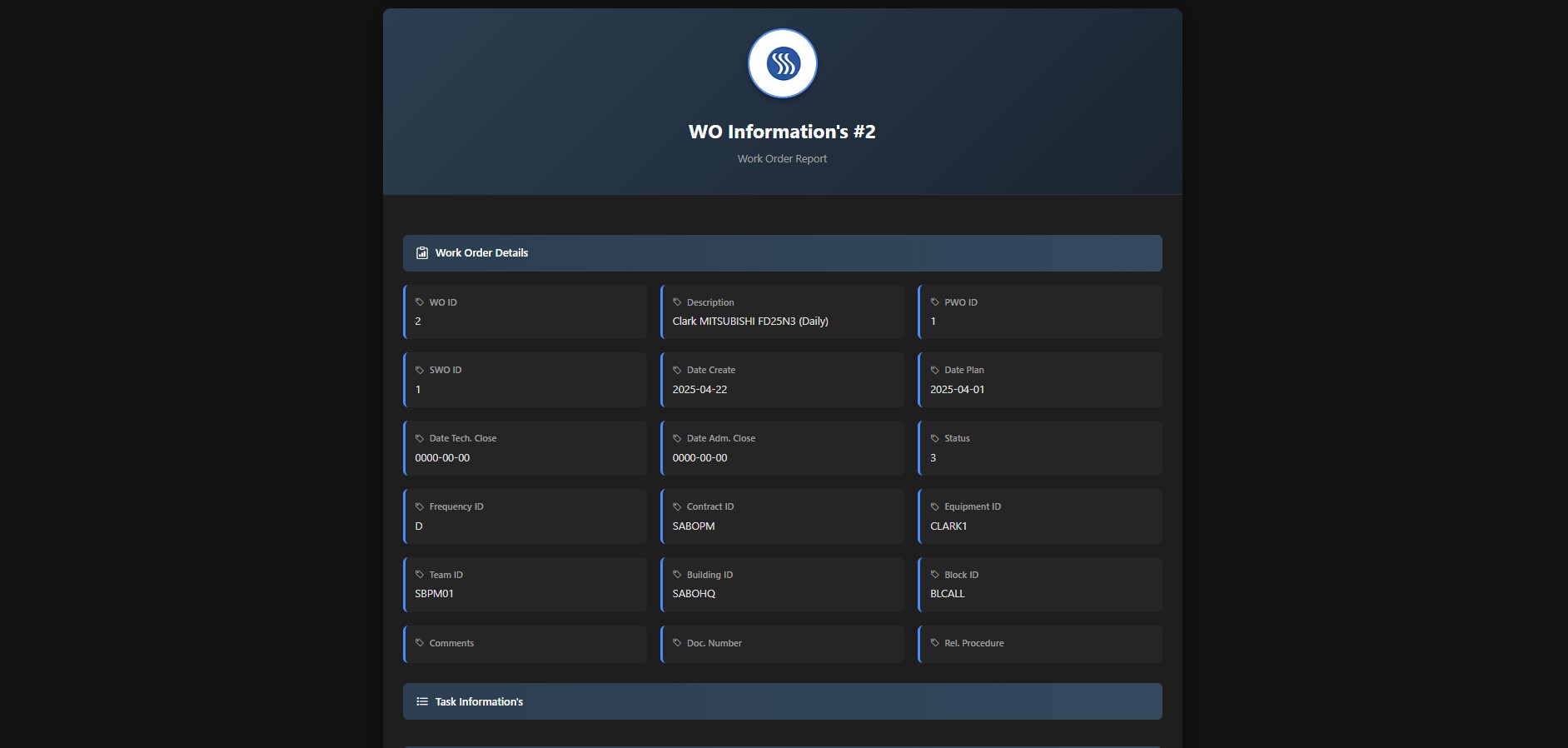The image size is (1568, 748).
Task: Click the tag icon next to Equipment ID
Action: 935,506
